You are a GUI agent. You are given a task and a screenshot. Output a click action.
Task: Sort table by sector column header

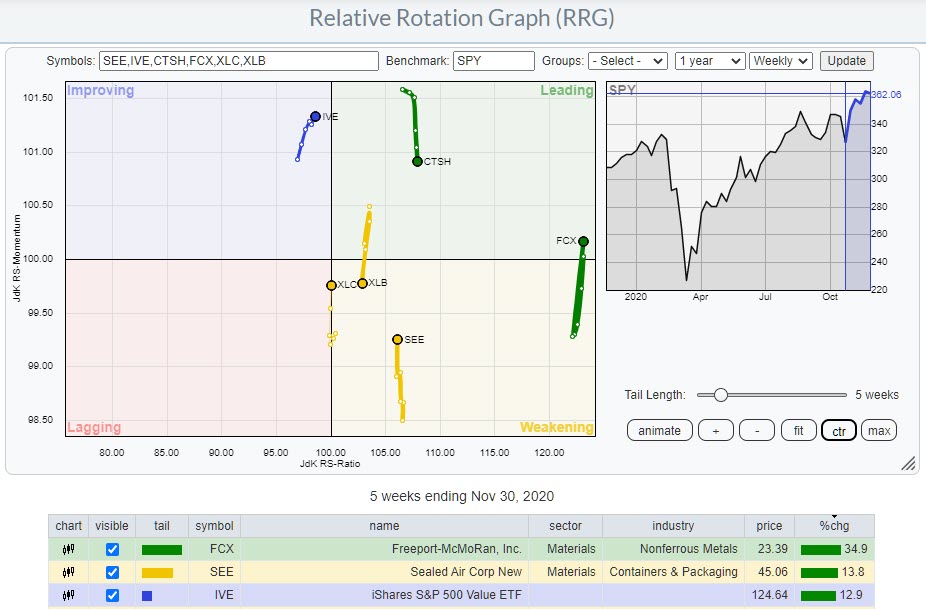coord(573,526)
